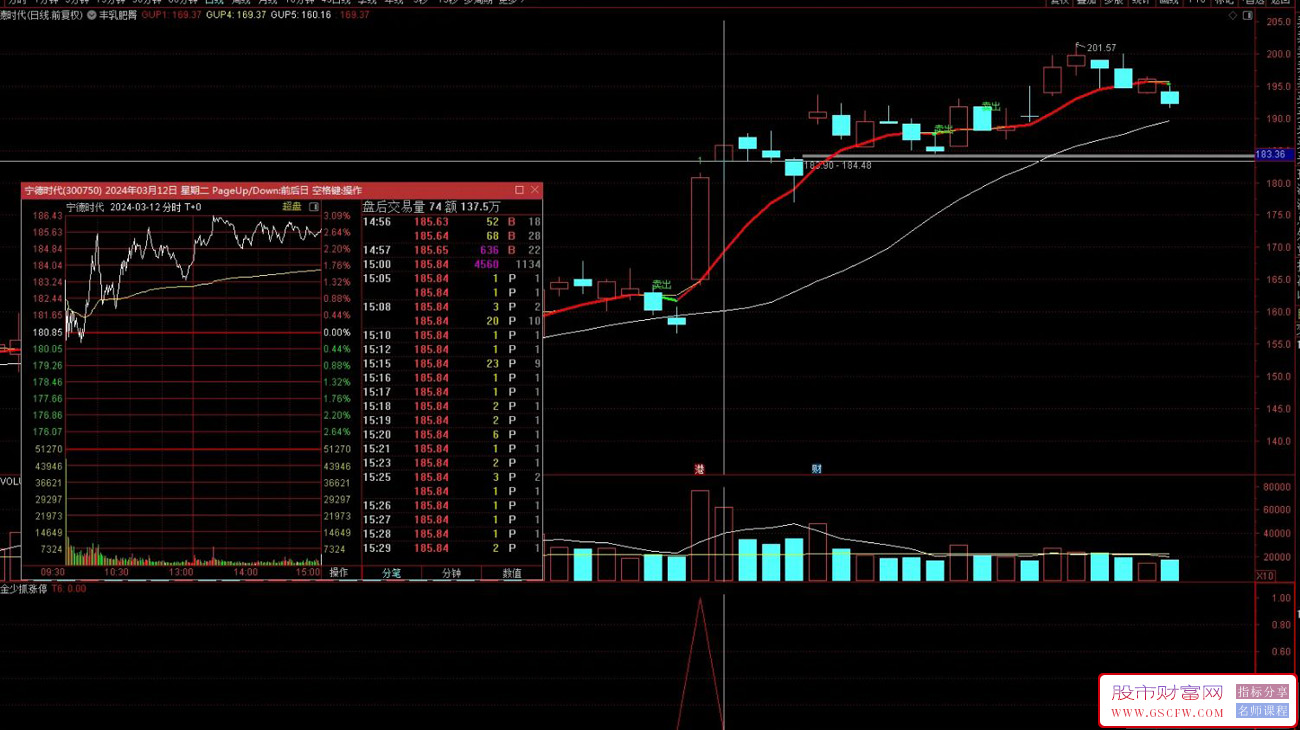The width and height of the screenshot is (1300, 730).
Task: Click the 丰乳肥臀 indicator name
Action: (118, 16)
